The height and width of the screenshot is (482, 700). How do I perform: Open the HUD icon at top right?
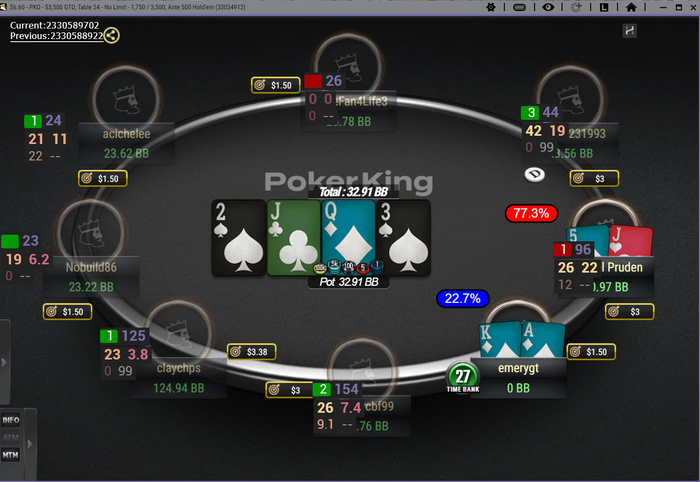pos(629,30)
